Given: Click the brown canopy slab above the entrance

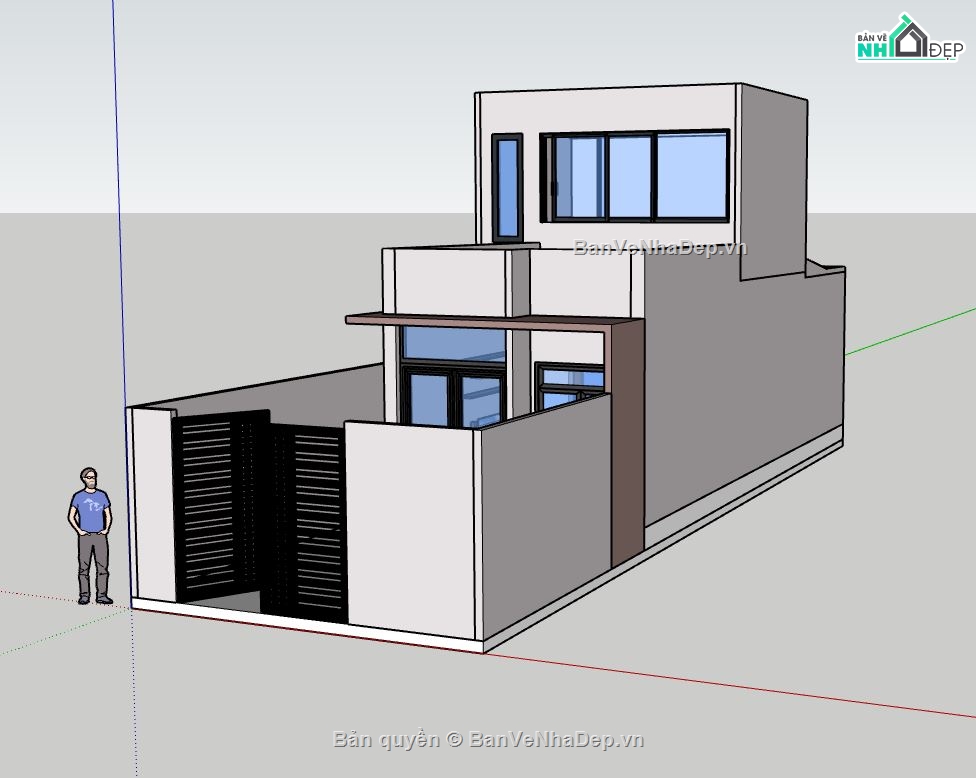Looking at the screenshot, I should coord(493,322).
